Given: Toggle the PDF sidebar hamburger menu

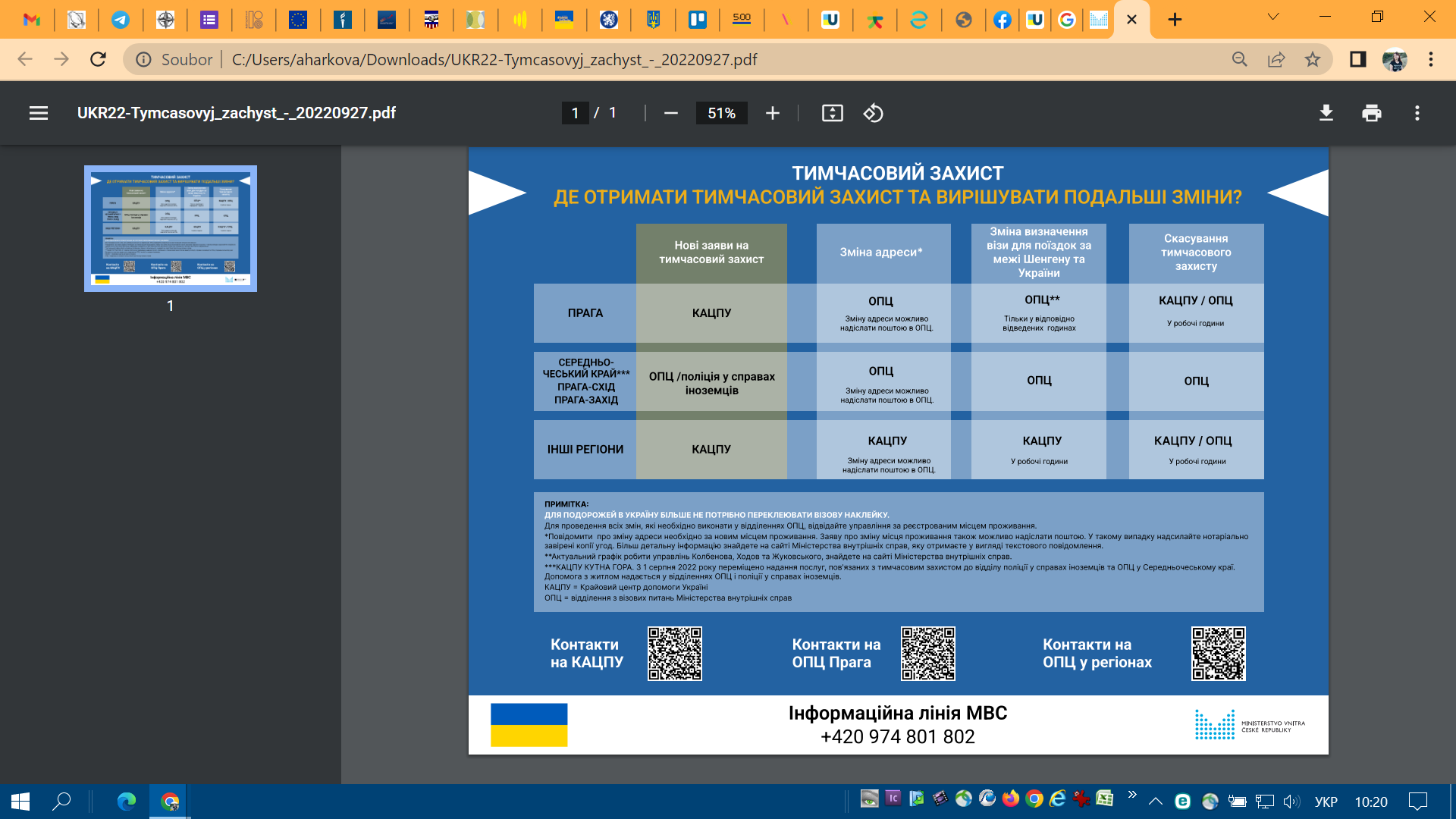Looking at the screenshot, I should point(39,113).
